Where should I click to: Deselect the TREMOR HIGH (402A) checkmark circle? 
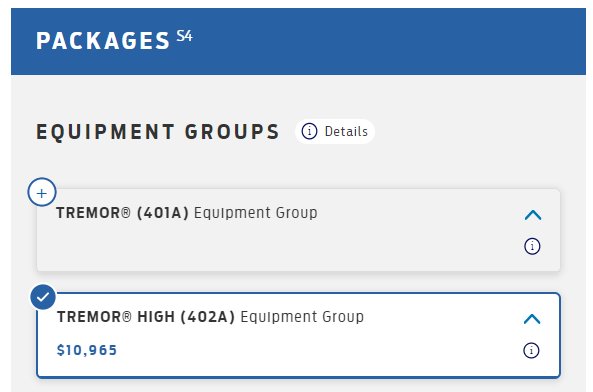tap(43, 297)
